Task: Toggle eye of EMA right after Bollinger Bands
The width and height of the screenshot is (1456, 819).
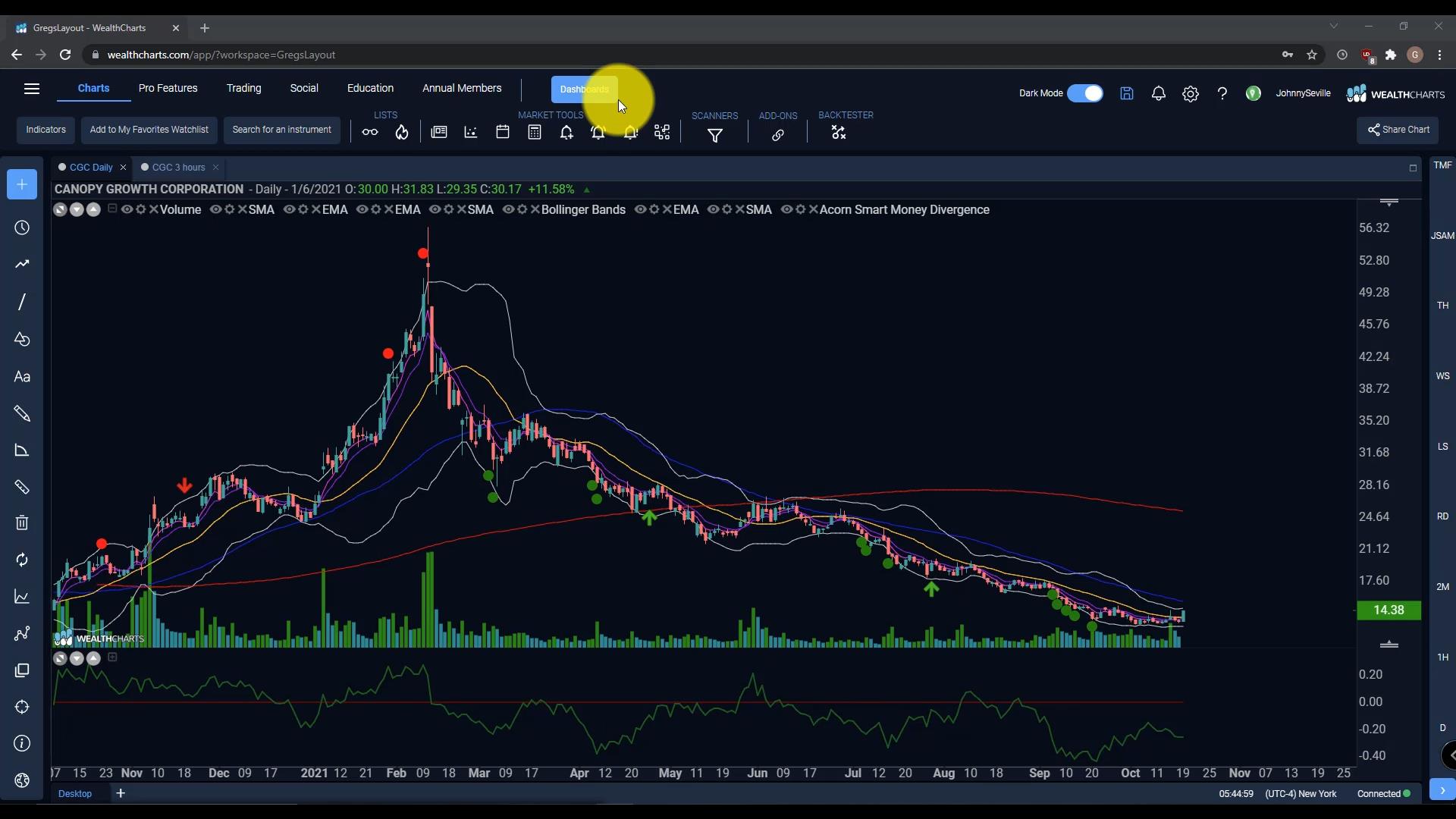Action: pyautogui.click(x=640, y=209)
